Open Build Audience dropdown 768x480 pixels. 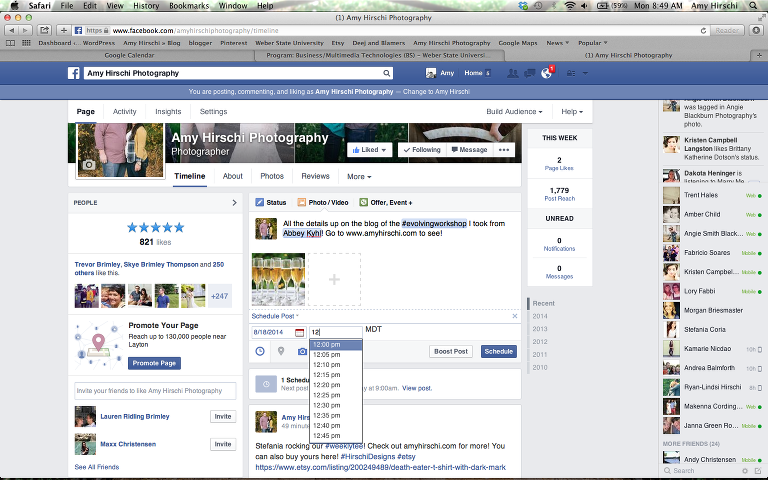point(514,112)
